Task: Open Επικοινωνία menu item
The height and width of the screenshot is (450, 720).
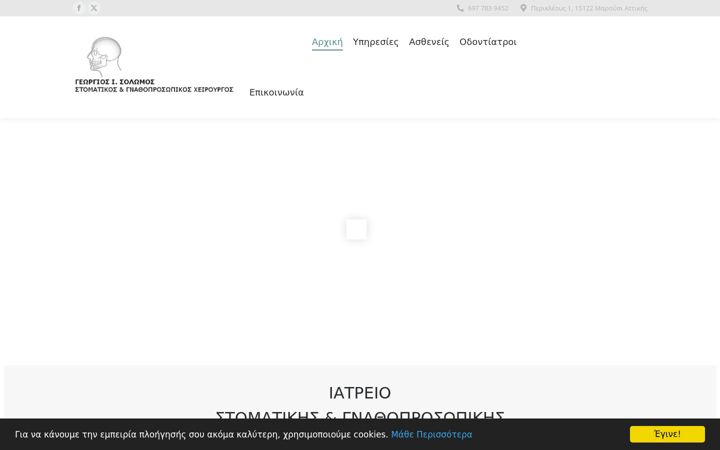Action: pos(276,92)
